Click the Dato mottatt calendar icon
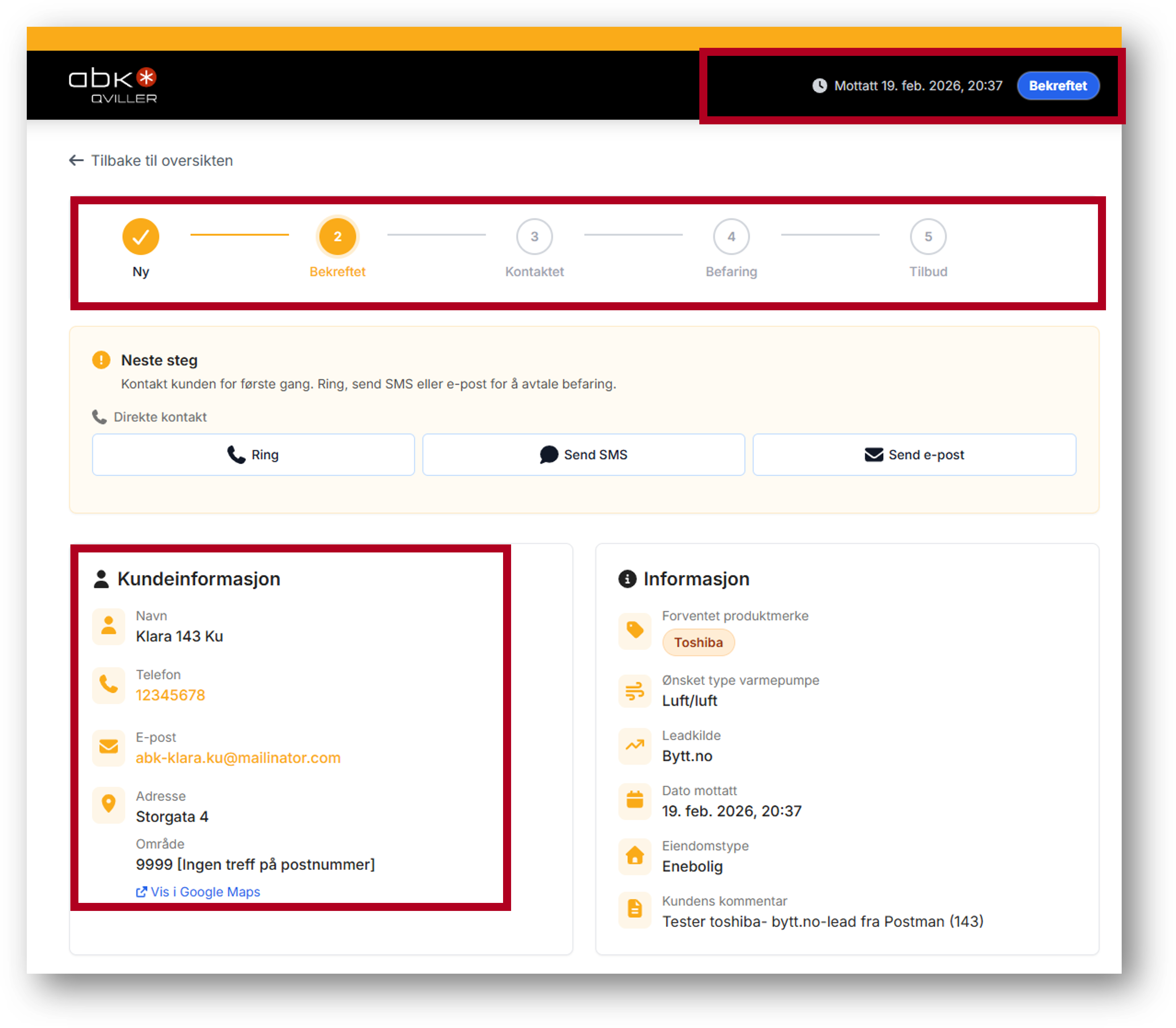 [x=634, y=800]
